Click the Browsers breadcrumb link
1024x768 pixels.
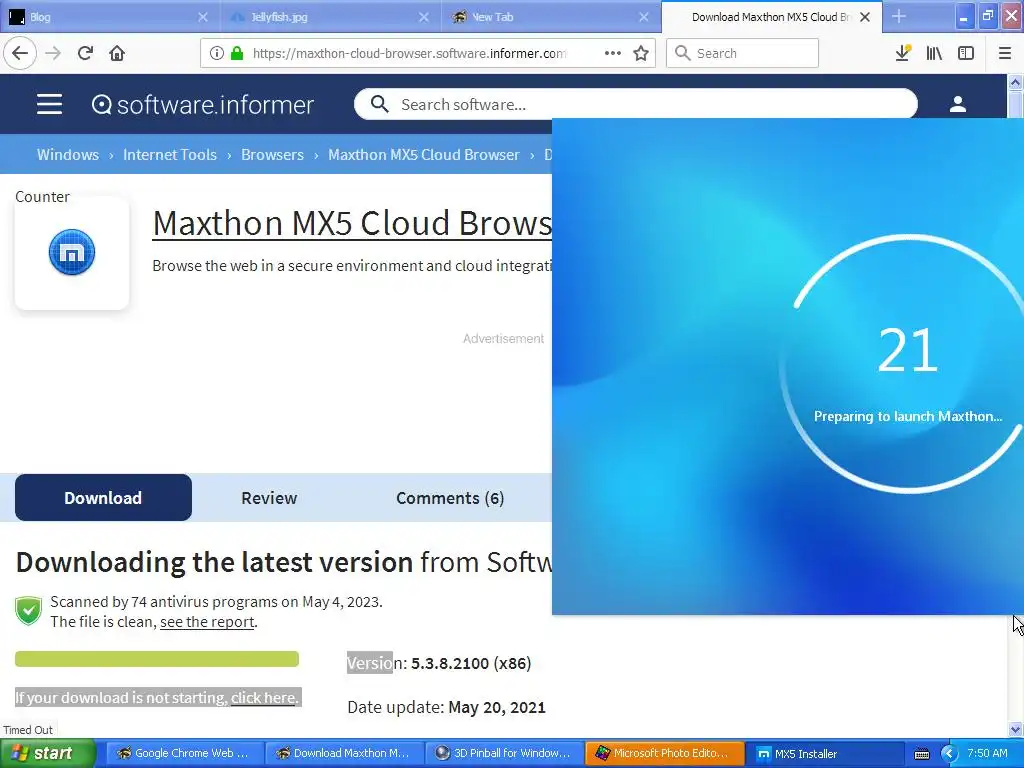click(x=272, y=155)
